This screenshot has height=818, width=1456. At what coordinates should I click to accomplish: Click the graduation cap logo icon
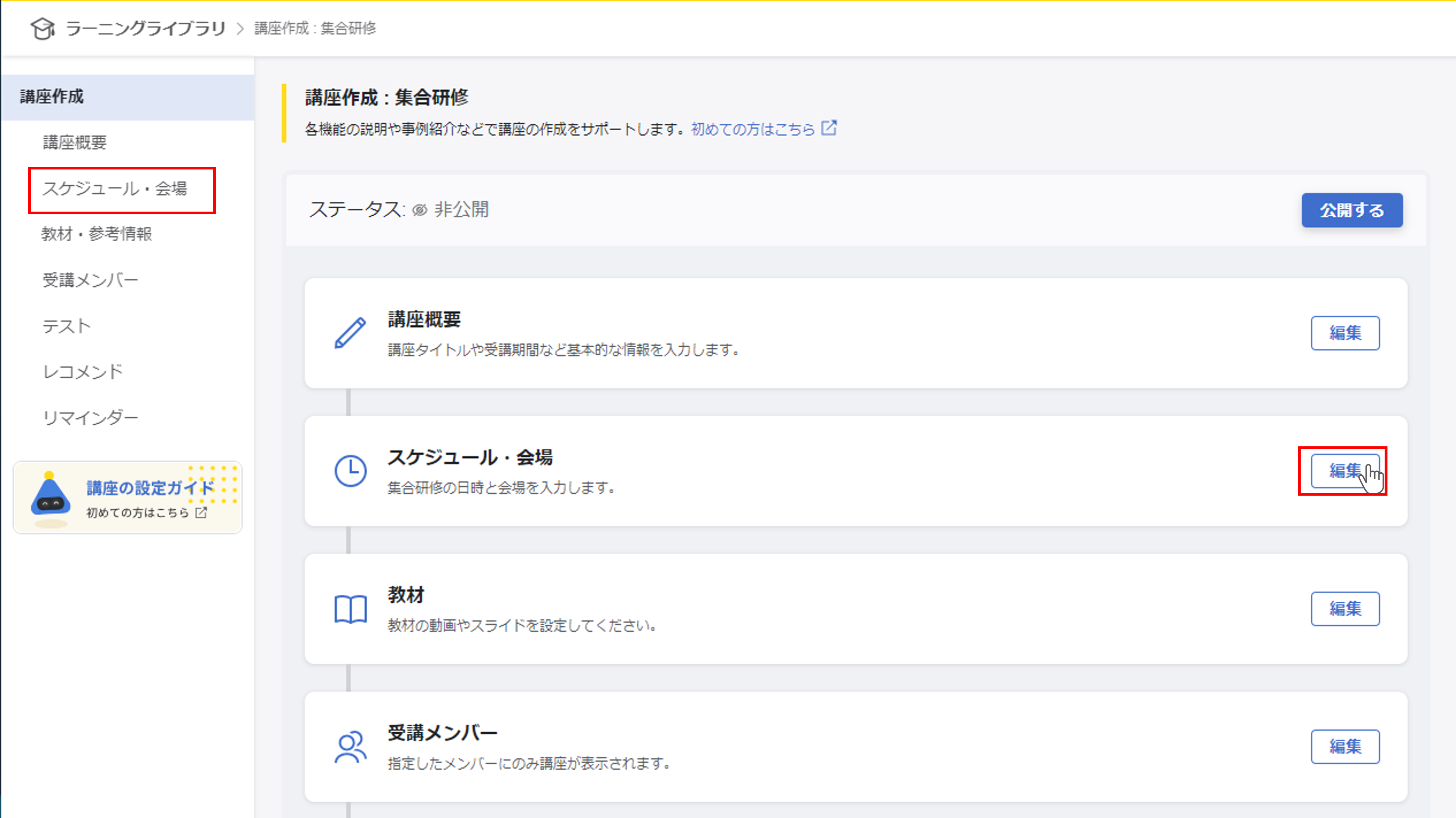(42, 28)
